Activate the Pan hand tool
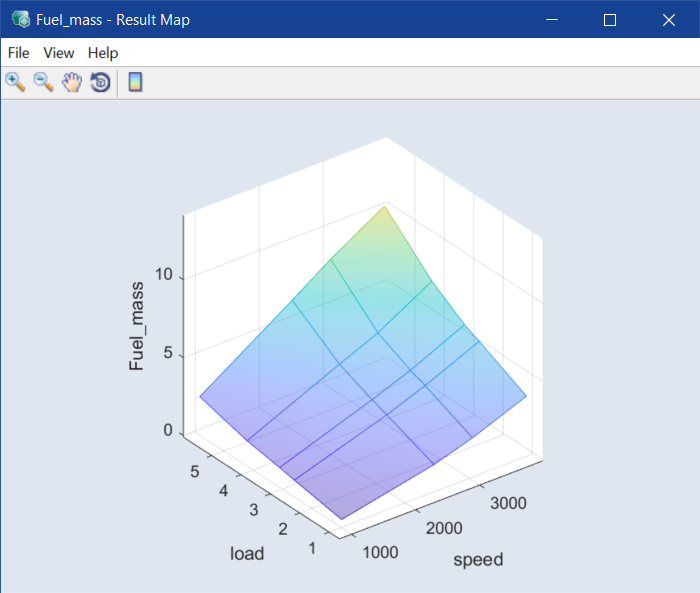700x593 pixels. point(71,82)
